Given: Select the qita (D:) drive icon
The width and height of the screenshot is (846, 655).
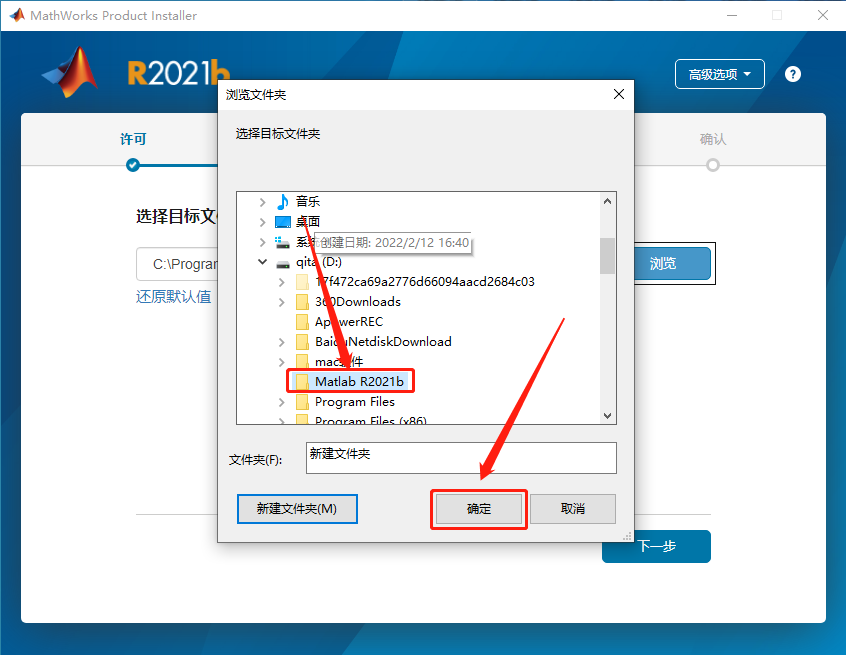Looking at the screenshot, I should 283,263.
